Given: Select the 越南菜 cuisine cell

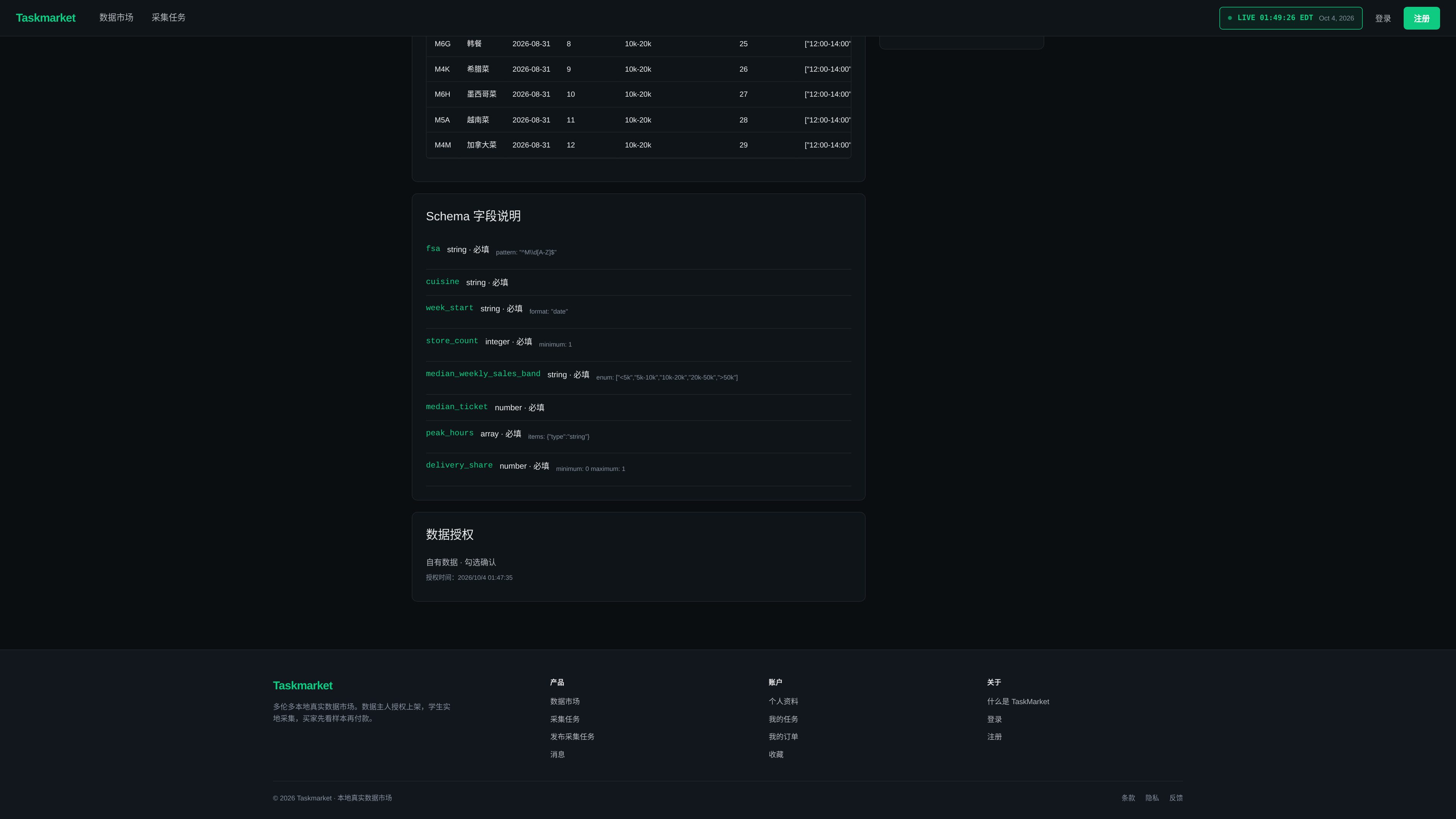Looking at the screenshot, I should pyautogui.click(x=478, y=120).
